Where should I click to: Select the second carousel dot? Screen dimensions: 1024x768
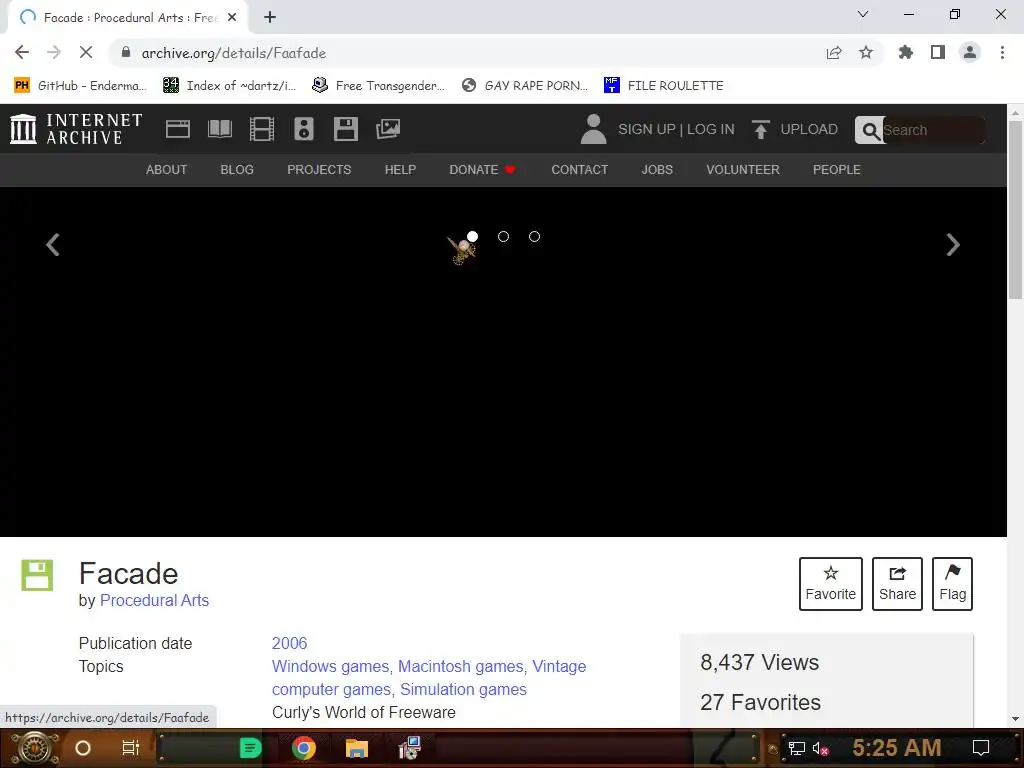point(504,236)
